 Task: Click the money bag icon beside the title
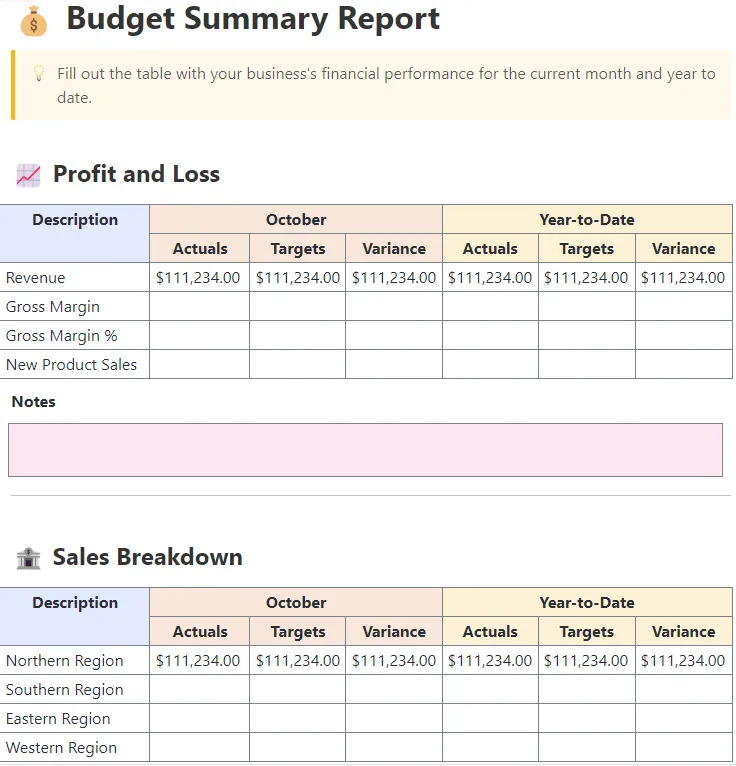[34, 21]
